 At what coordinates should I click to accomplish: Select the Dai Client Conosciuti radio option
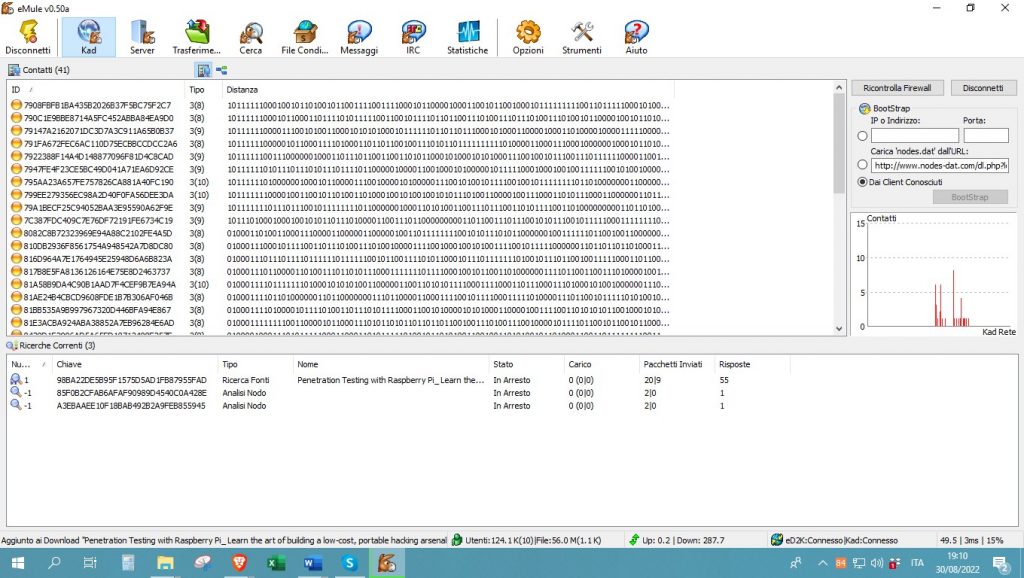(x=863, y=182)
